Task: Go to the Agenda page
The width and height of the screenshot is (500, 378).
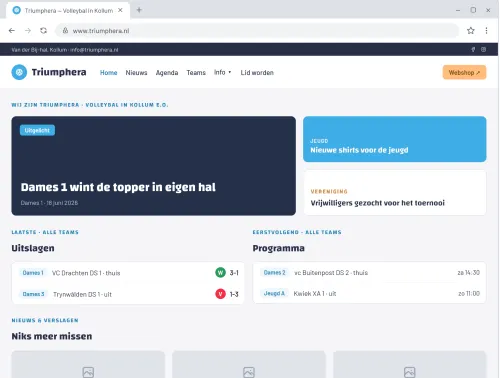Action: point(167,72)
